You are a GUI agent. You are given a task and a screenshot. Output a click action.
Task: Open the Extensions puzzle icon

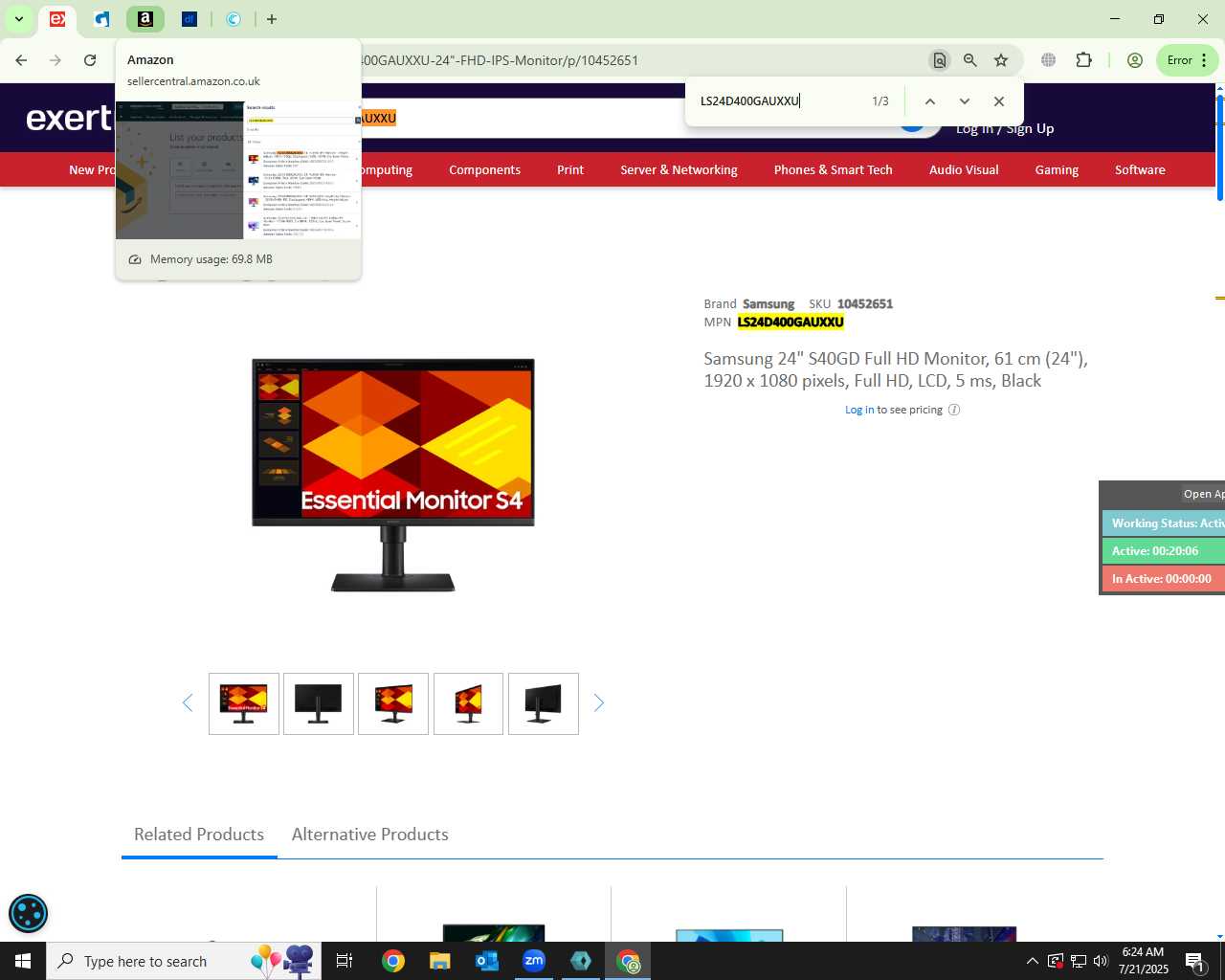click(x=1083, y=60)
